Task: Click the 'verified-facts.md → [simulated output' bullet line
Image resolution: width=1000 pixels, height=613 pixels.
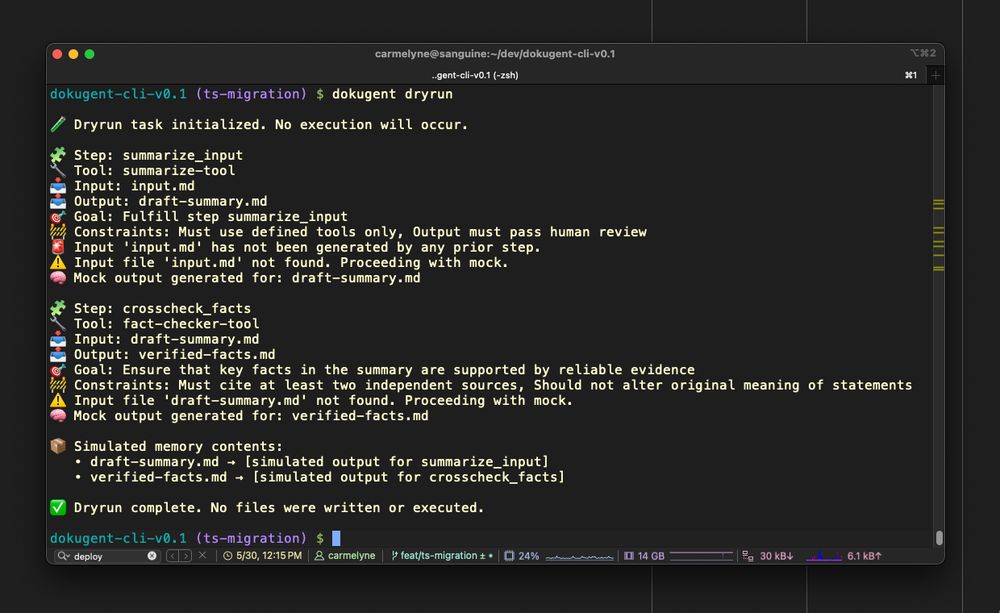Action: pos(319,476)
